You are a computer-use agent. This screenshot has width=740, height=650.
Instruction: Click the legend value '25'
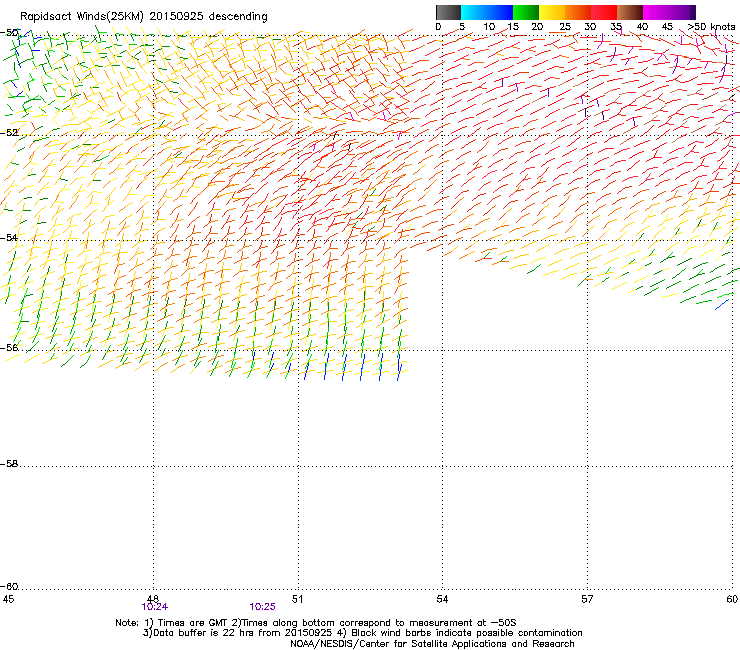[565, 27]
